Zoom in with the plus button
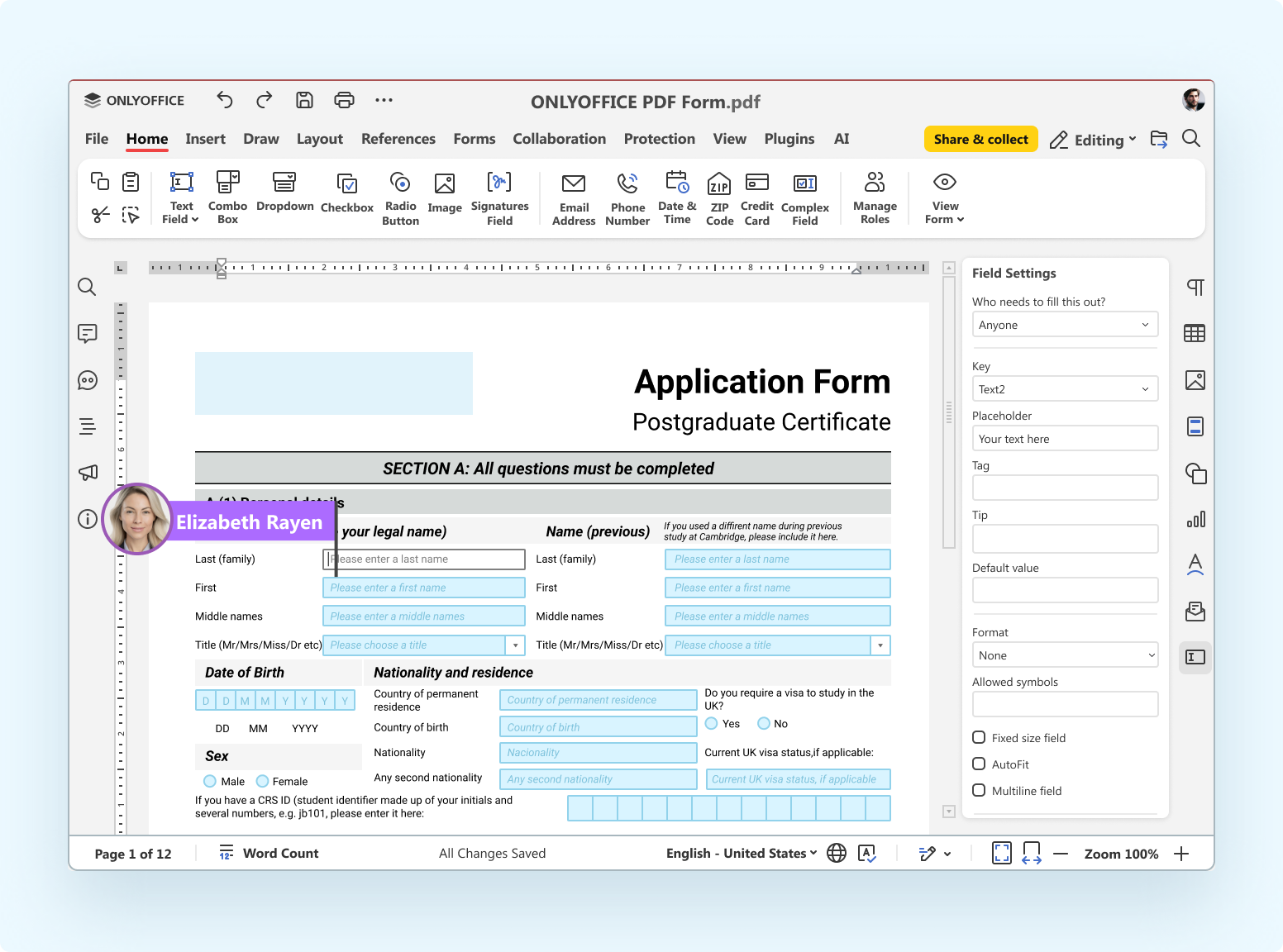Viewport: 1283px width, 952px height. [1181, 854]
